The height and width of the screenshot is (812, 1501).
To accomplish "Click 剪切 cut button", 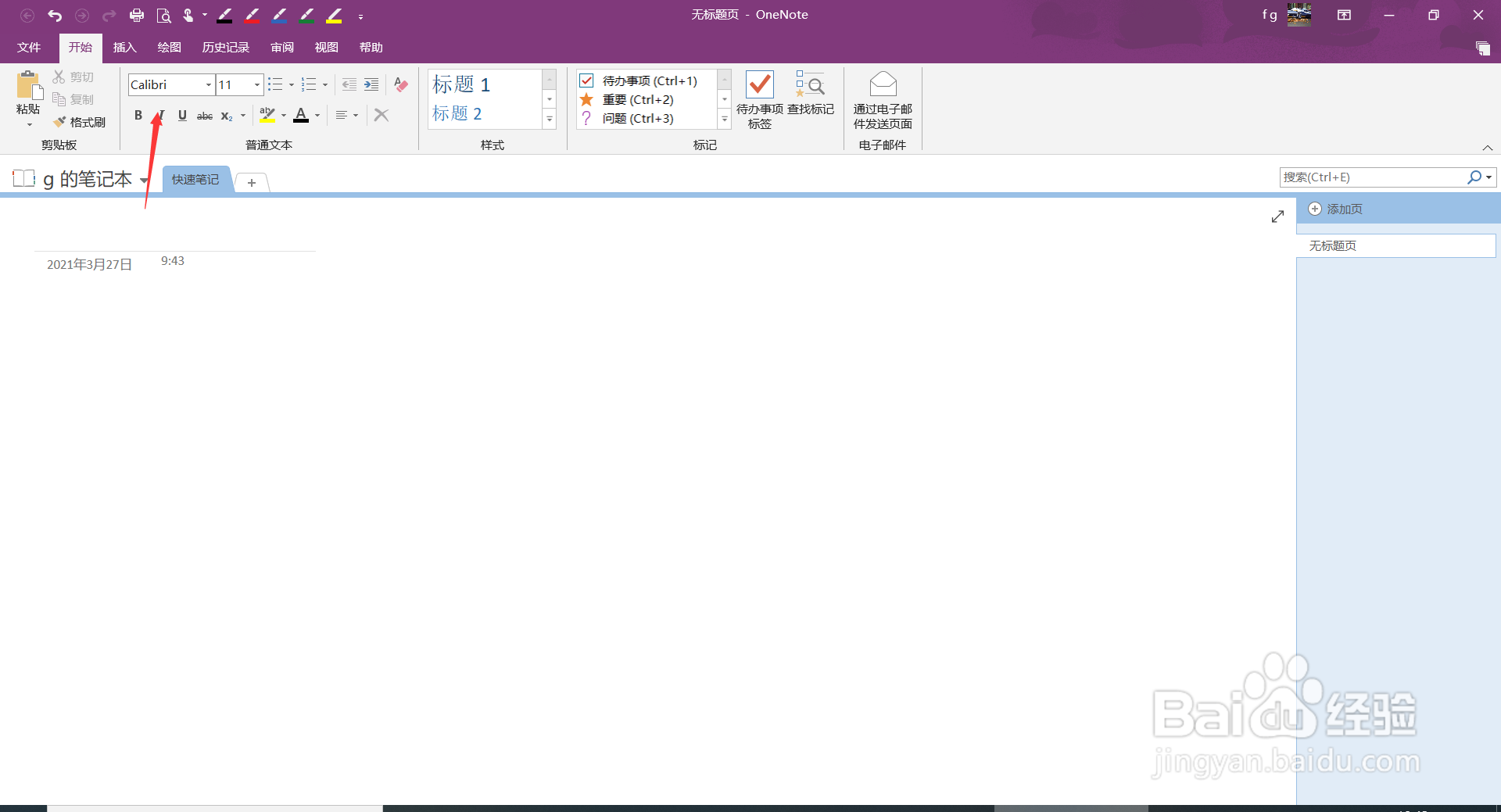I will click(73, 77).
